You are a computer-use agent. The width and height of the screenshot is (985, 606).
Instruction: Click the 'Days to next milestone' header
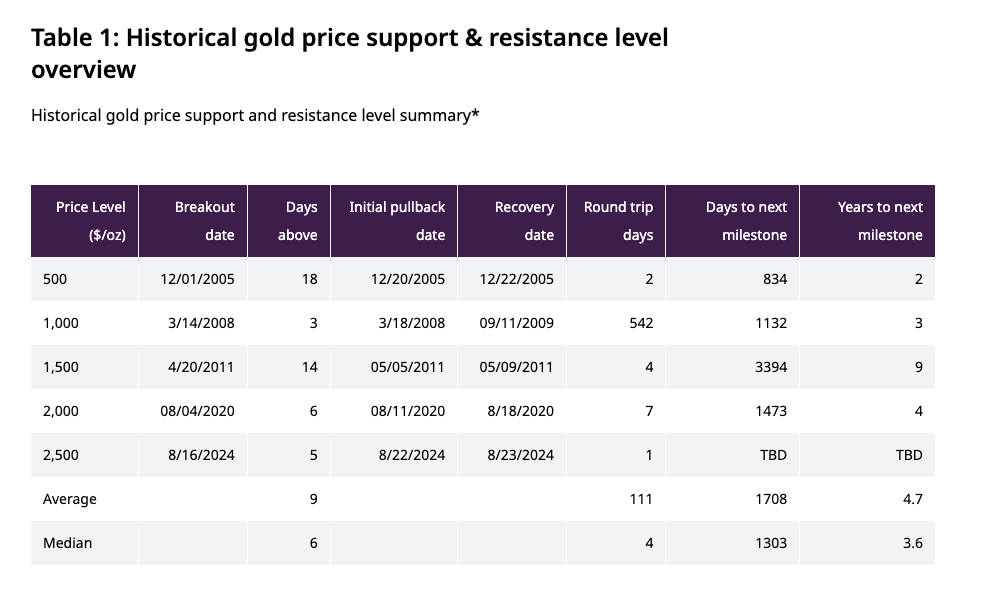[746, 221]
